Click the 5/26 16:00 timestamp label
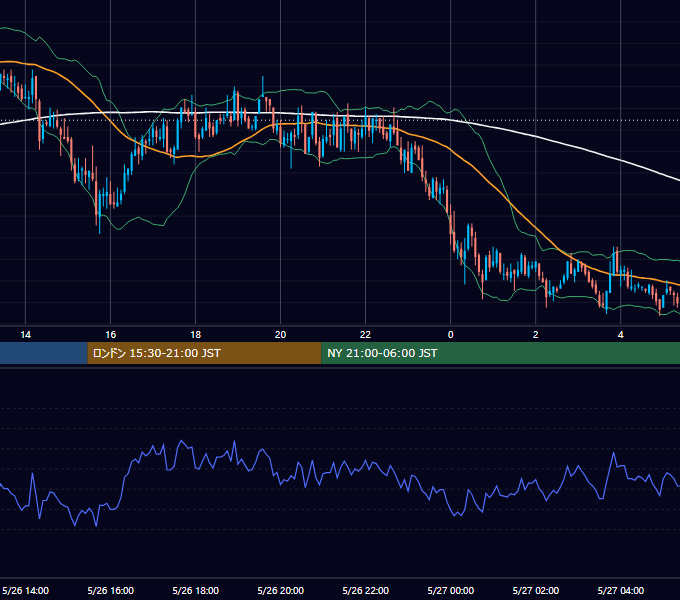Viewport: 680px width, 600px height. click(x=111, y=590)
